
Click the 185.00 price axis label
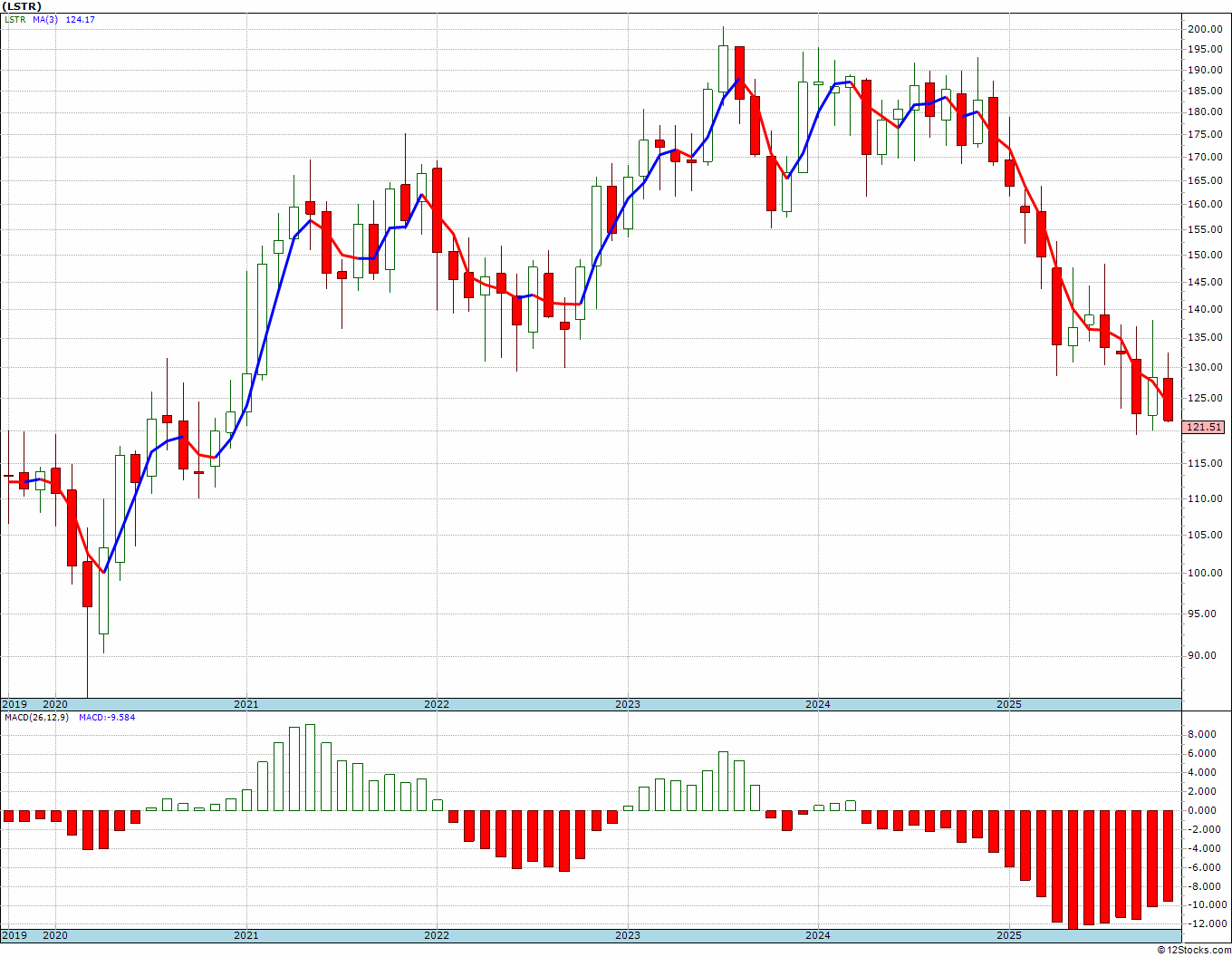point(1205,91)
